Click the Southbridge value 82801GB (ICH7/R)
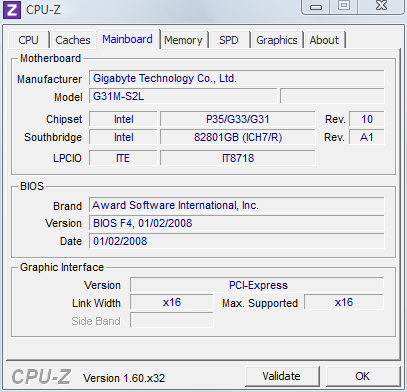 (x=237, y=137)
